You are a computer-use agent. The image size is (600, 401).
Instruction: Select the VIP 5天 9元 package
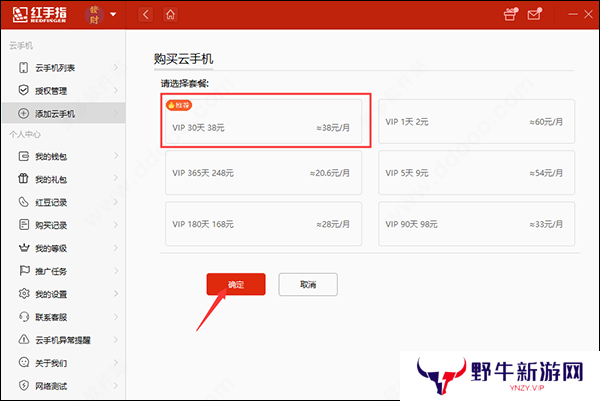pos(476,173)
